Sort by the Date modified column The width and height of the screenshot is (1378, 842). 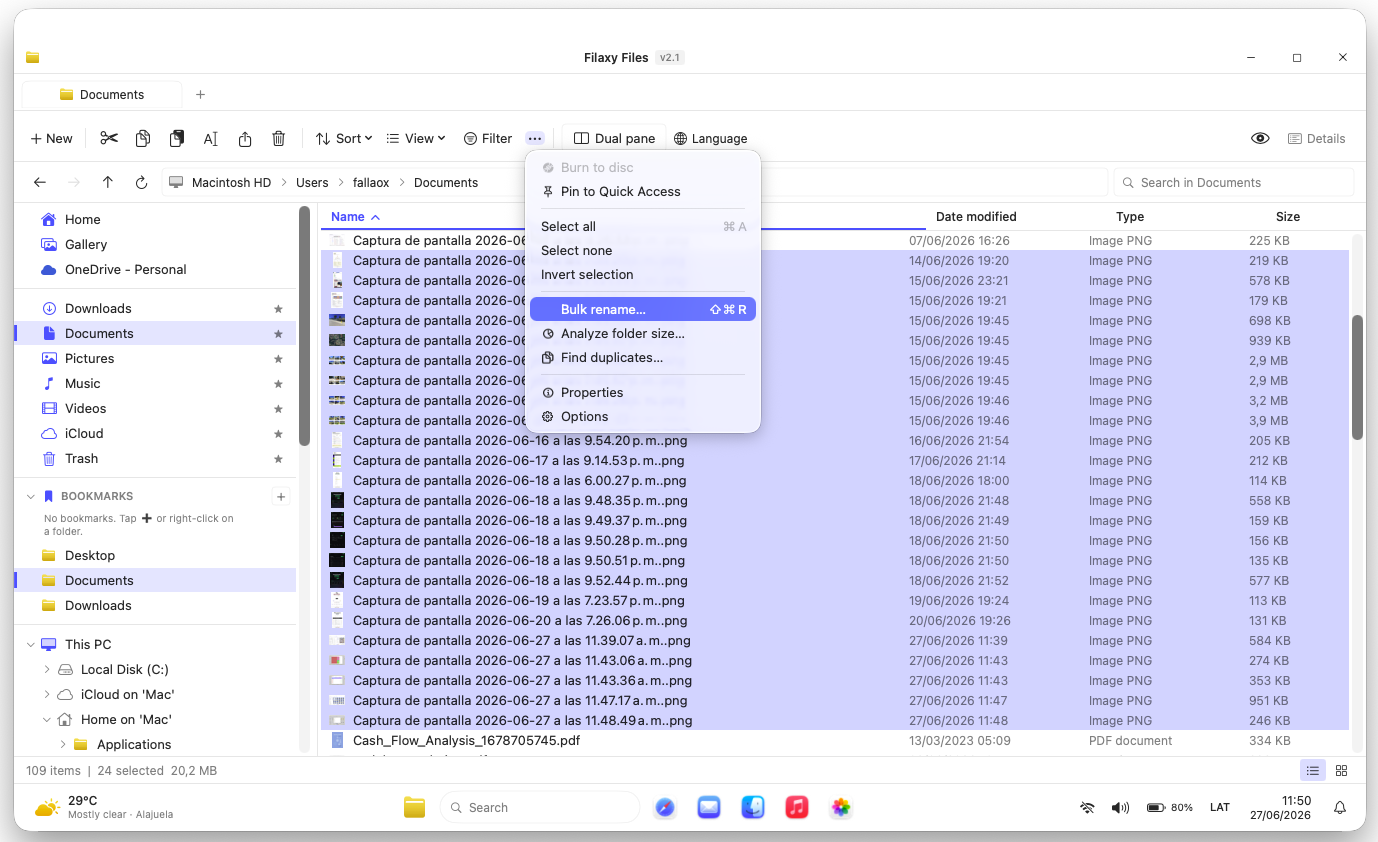coord(976,217)
